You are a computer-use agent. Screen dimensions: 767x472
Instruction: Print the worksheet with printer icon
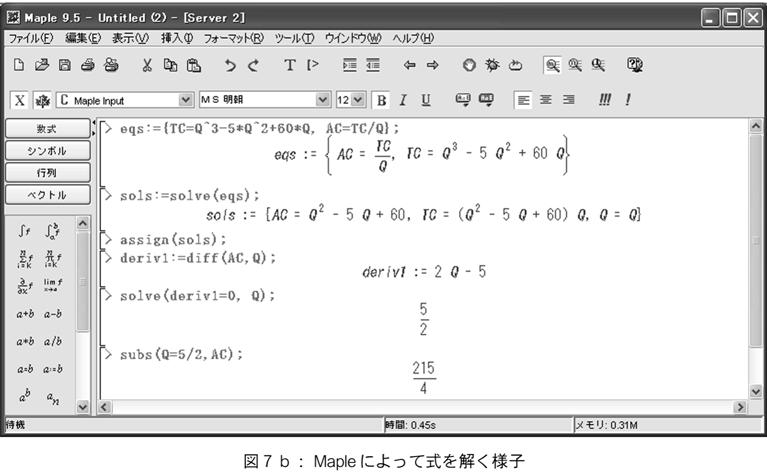[88, 65]
